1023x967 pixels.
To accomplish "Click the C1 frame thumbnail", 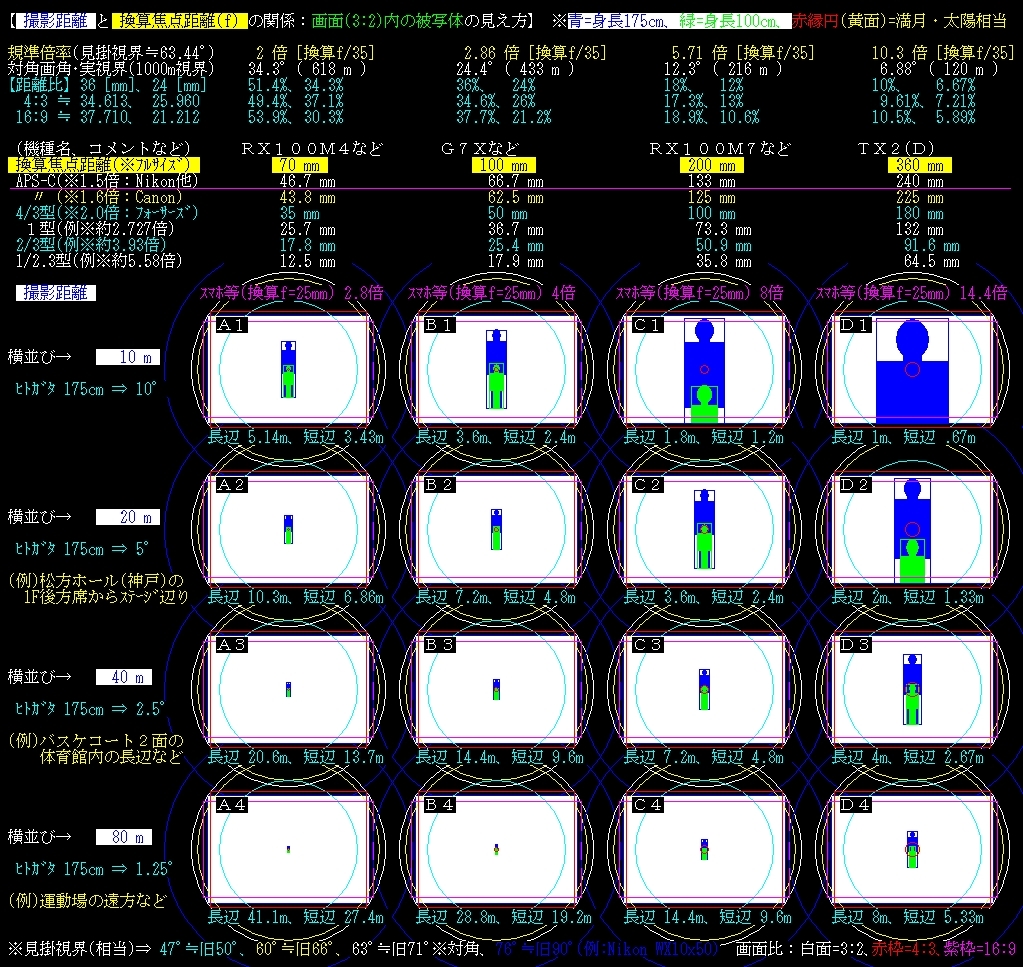I will click(705, 369).
